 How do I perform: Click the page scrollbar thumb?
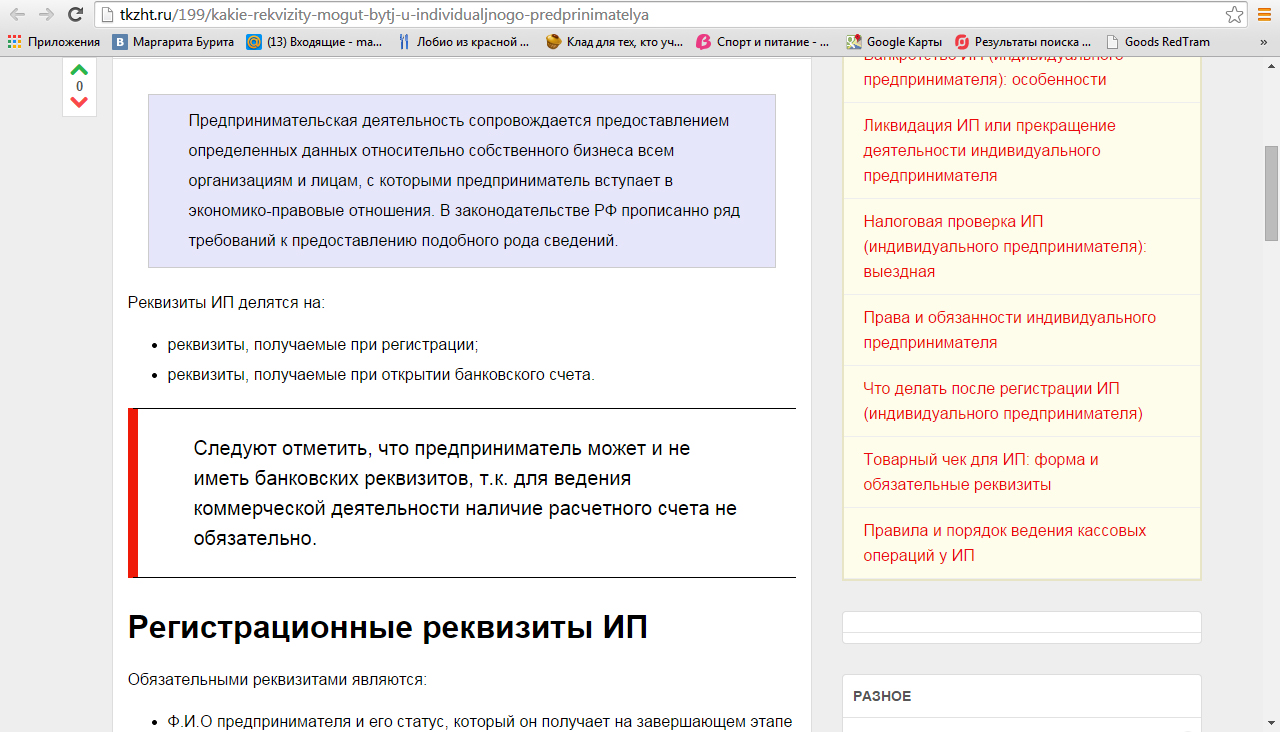point(1271,193)
